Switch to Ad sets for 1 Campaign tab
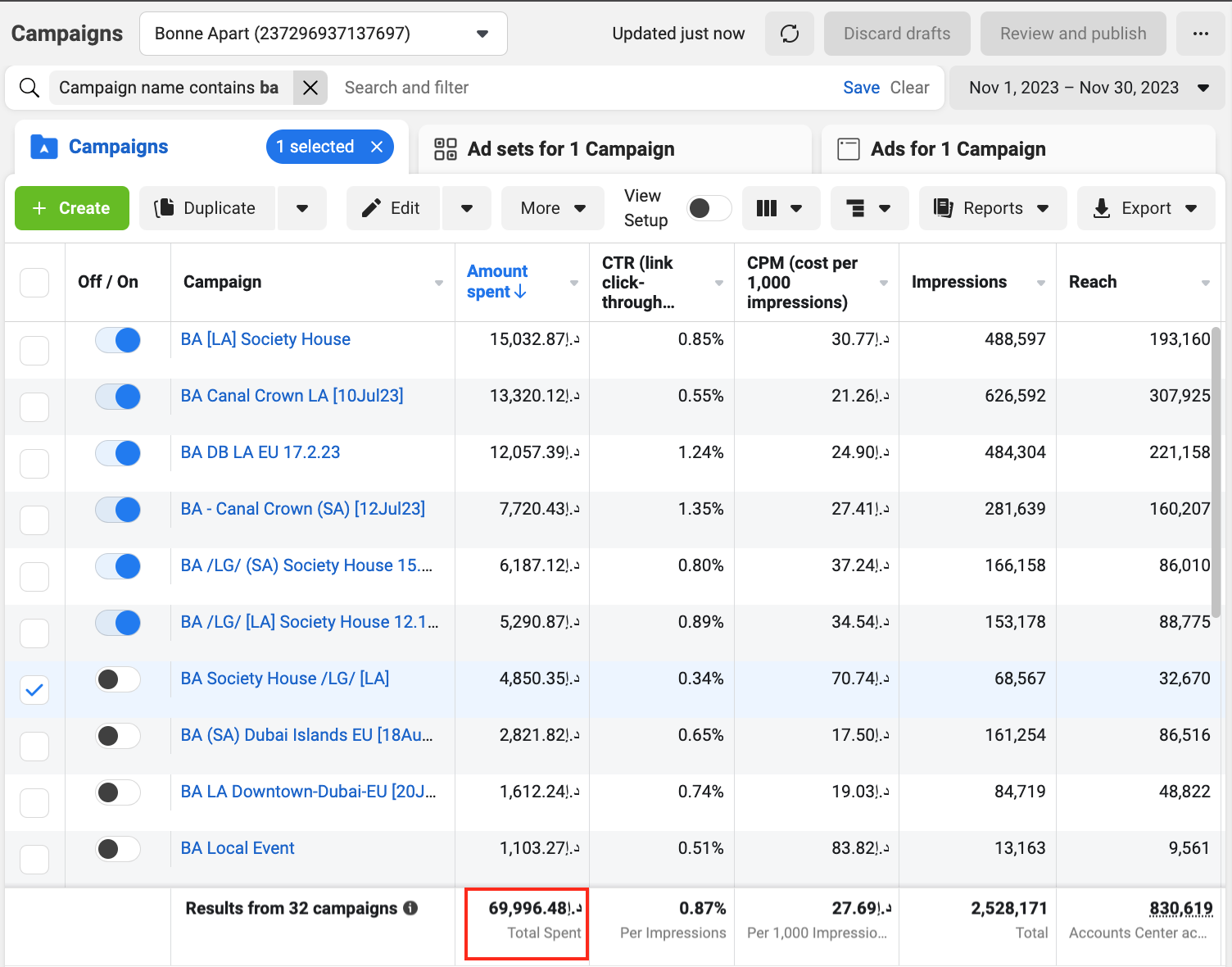This screenshot has width=1232, height=967. (x=570, y=149)
